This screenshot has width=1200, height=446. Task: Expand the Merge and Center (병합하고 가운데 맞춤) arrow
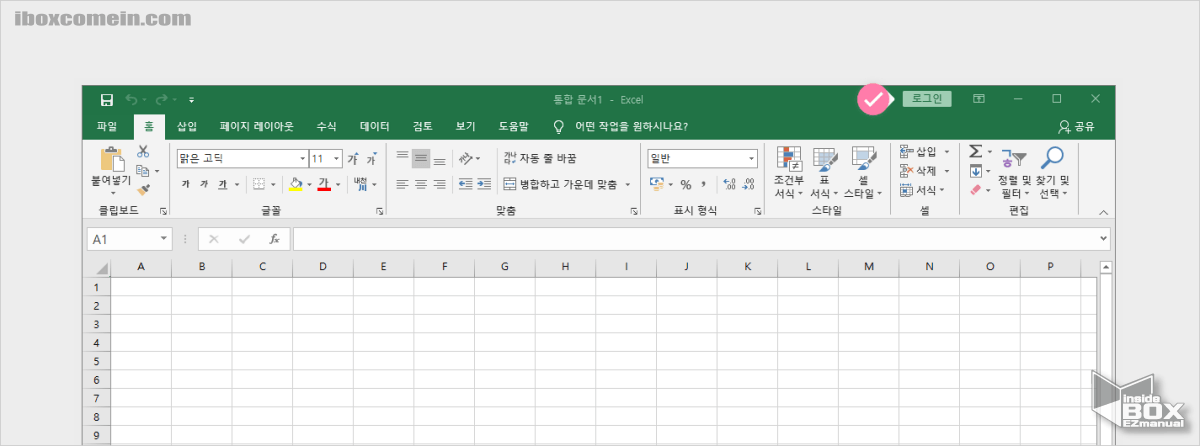click(628, 184)
